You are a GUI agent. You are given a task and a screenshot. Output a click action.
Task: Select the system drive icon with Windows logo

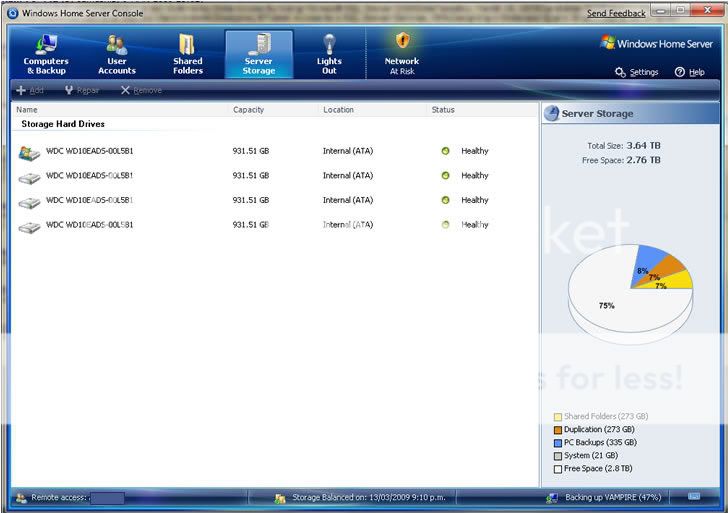pos(29,153)
